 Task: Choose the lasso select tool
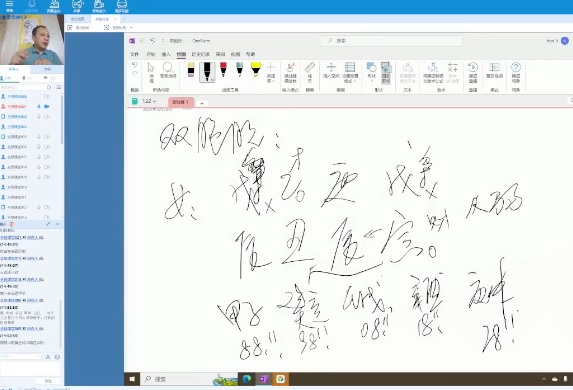click(x=168, y=71)
